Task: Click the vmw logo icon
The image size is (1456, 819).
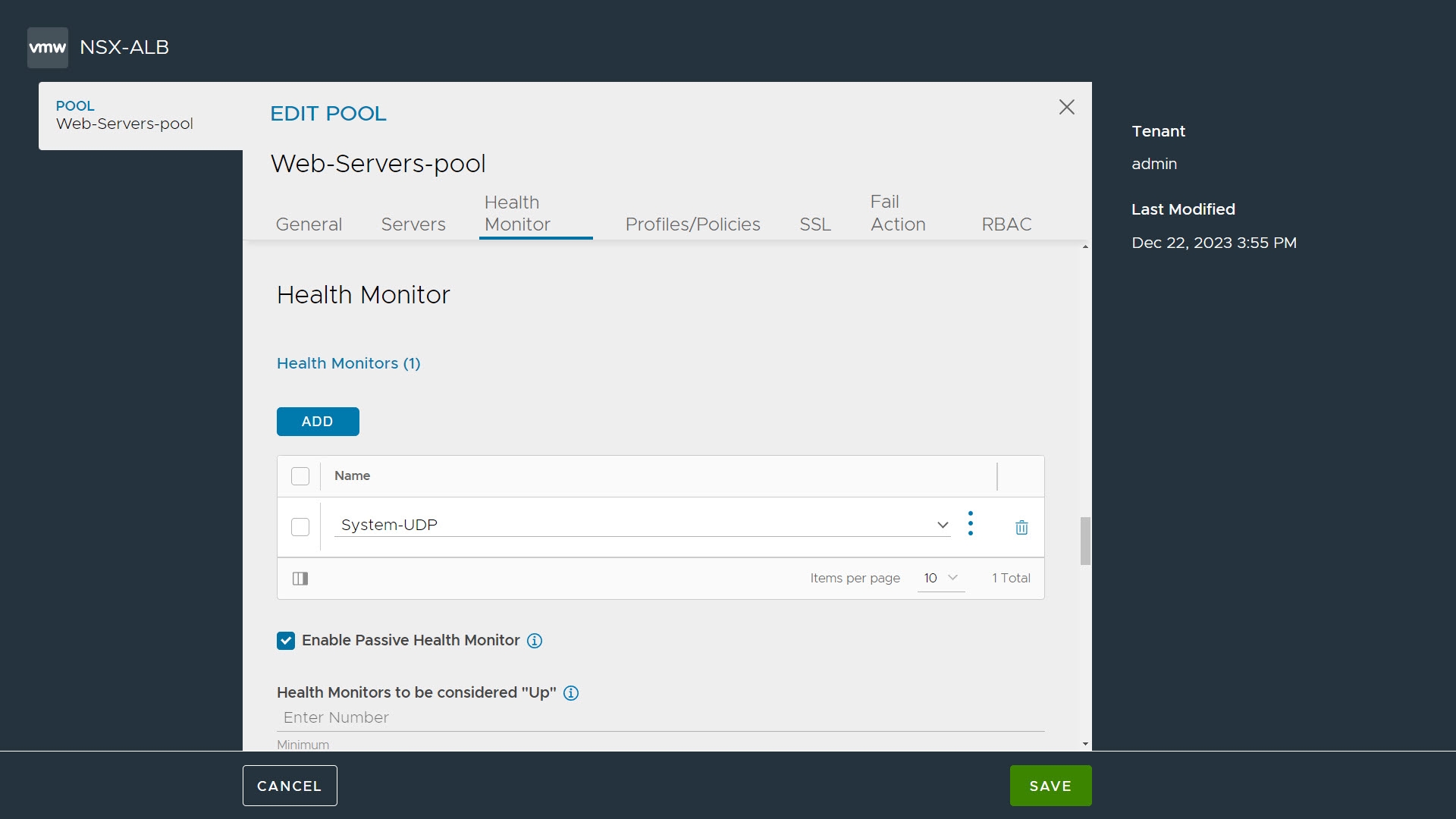Action: pos(47,47)
